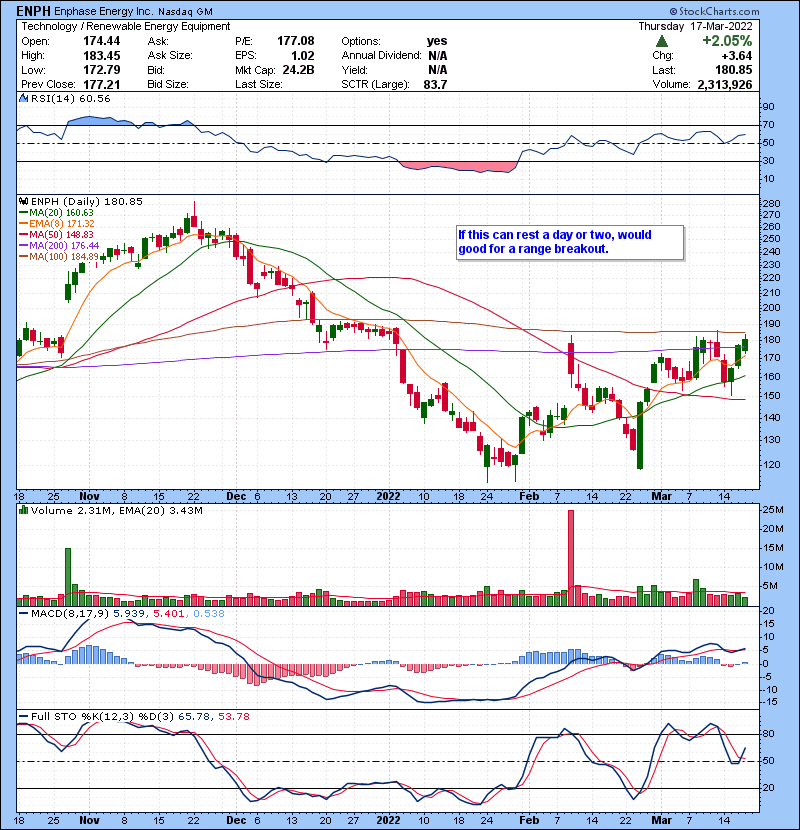Click the Annual Dividend N/A value

[x=437, y=56]
